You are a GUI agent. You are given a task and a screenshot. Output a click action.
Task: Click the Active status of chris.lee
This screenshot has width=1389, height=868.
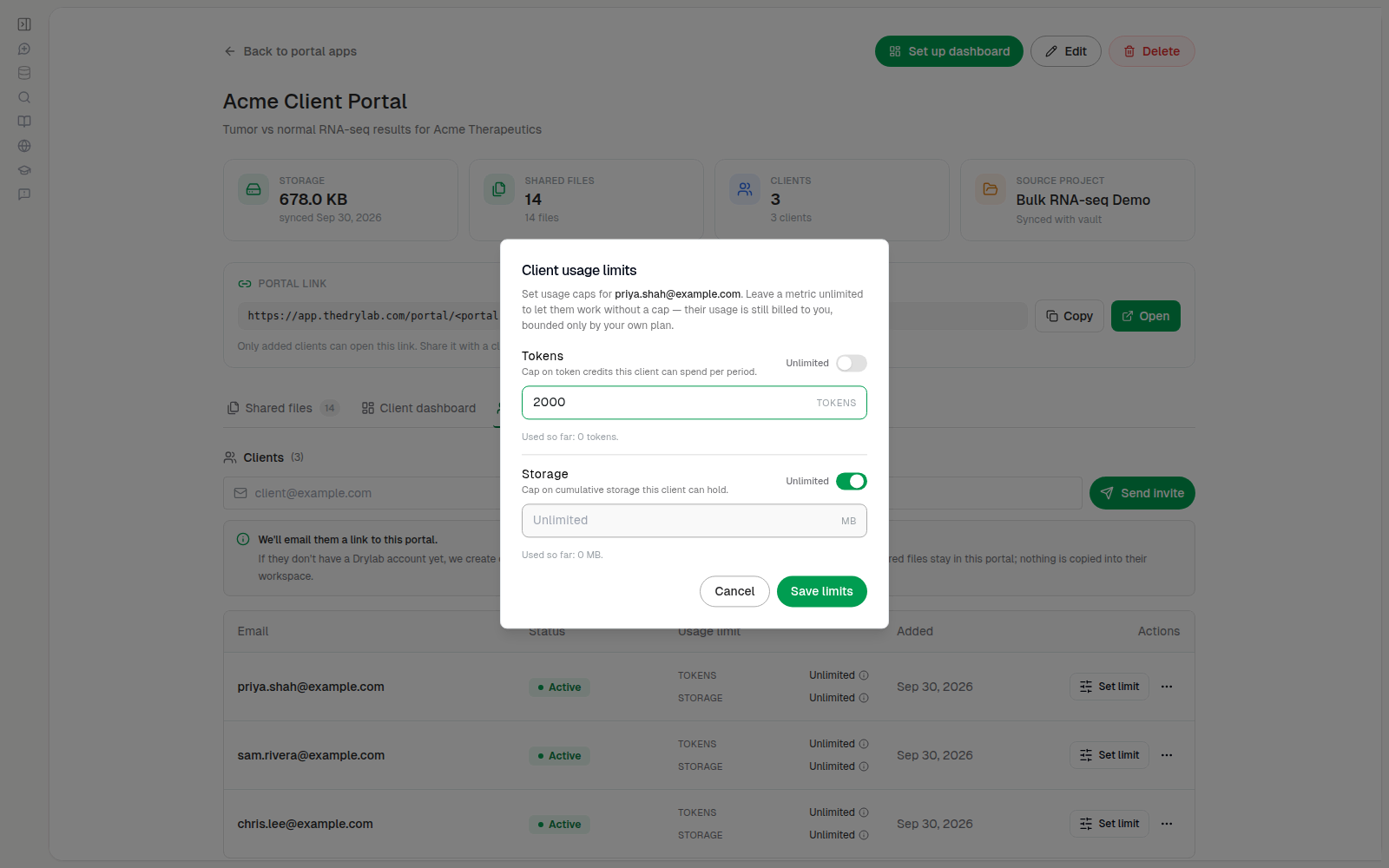click(x=559, y=824)
